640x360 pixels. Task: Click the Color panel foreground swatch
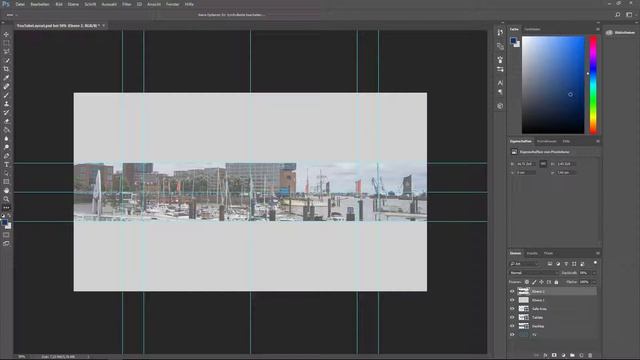(x=513, y=40)
